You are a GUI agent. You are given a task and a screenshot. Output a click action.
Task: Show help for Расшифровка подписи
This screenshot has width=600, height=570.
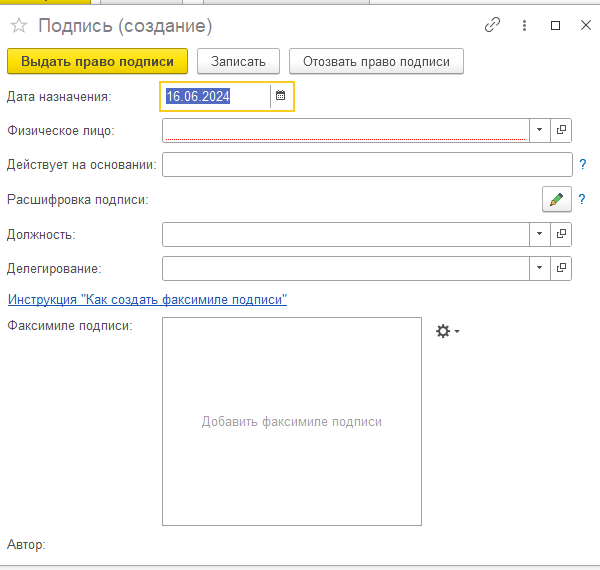pos(582,199)
